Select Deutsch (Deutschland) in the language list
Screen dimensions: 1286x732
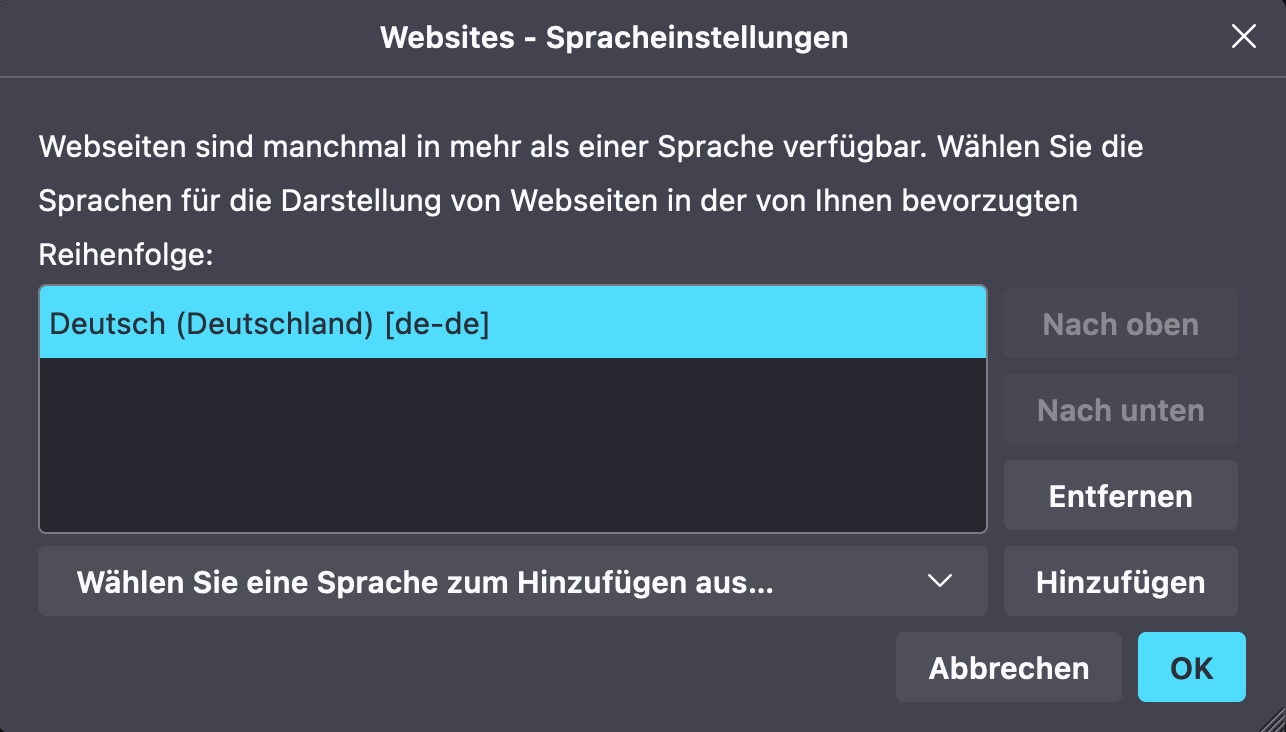pyautogui.click(x=512, y=323)
